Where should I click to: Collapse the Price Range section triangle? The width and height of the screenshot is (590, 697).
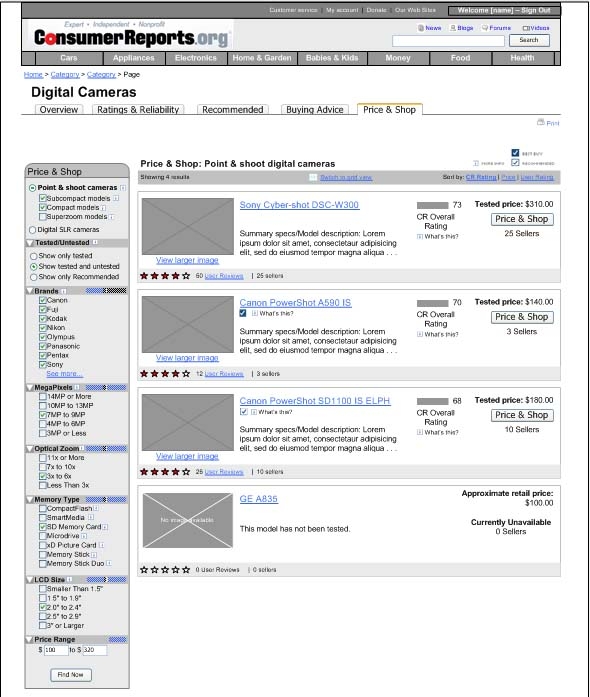(30, 640)
